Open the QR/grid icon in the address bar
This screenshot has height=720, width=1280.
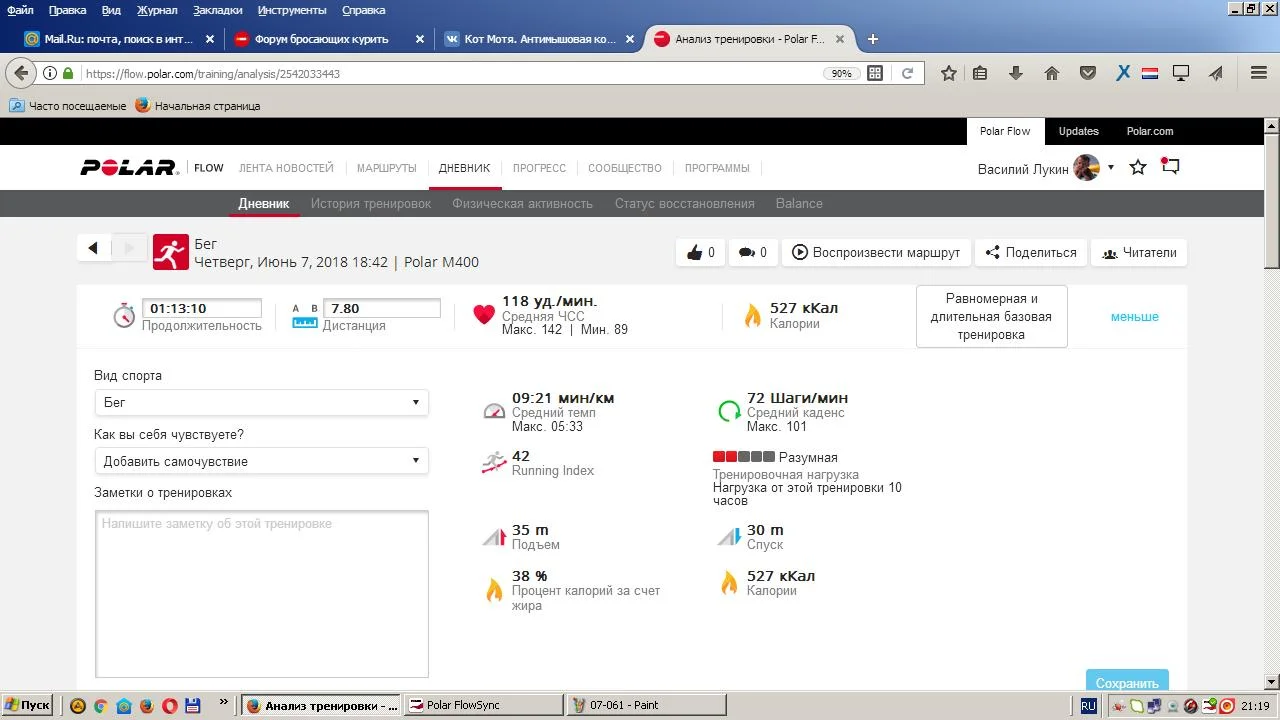(x=875, y=73)
